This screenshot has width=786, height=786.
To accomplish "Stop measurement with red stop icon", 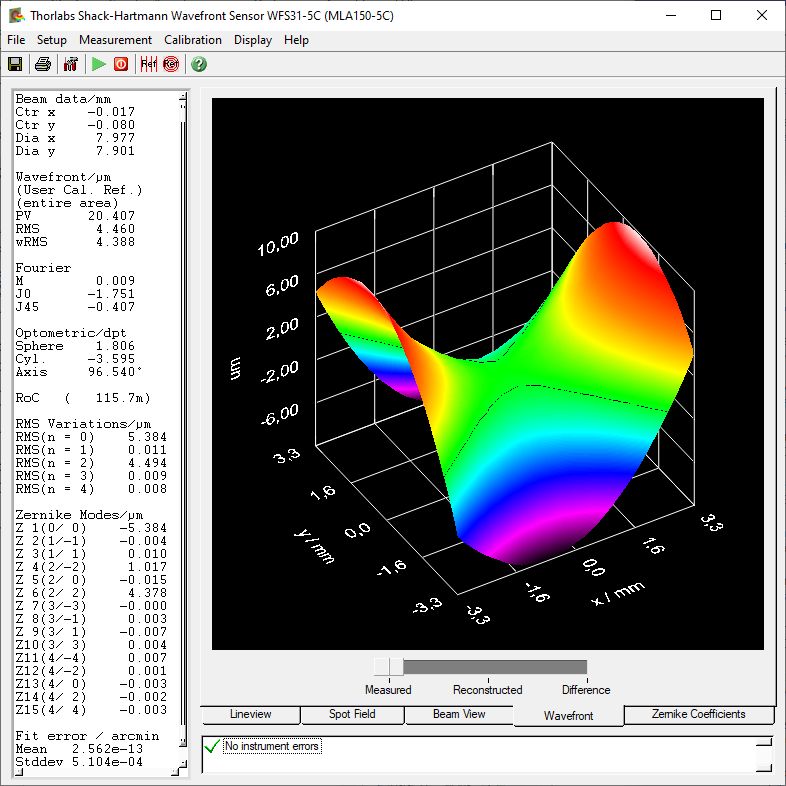I will (121, 64).
